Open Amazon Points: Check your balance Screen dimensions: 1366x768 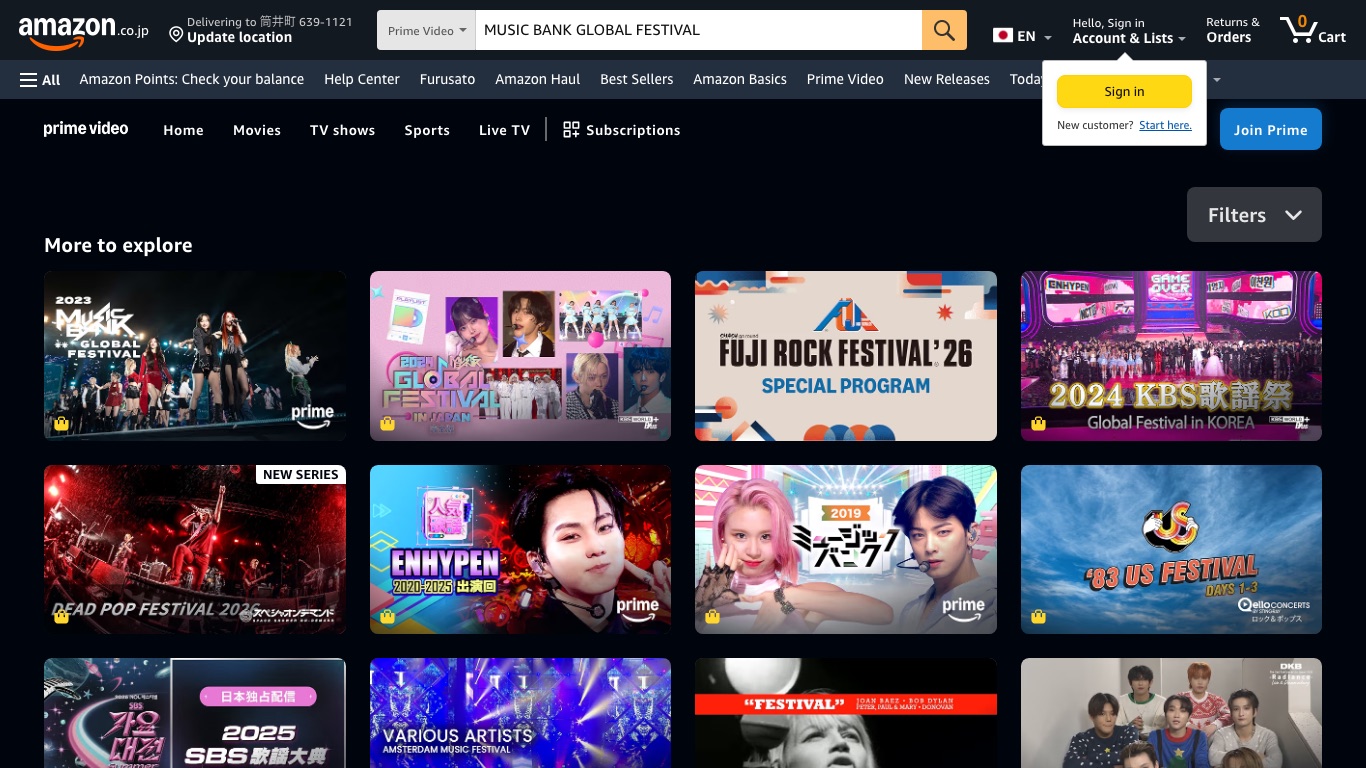pos(192,79)
